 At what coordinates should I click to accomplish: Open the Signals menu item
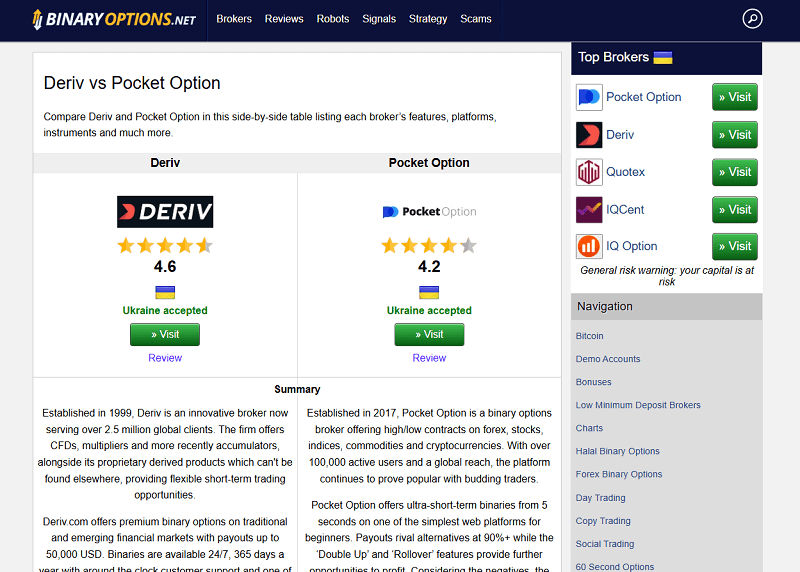pyautogui.click(x=379, y=19)
